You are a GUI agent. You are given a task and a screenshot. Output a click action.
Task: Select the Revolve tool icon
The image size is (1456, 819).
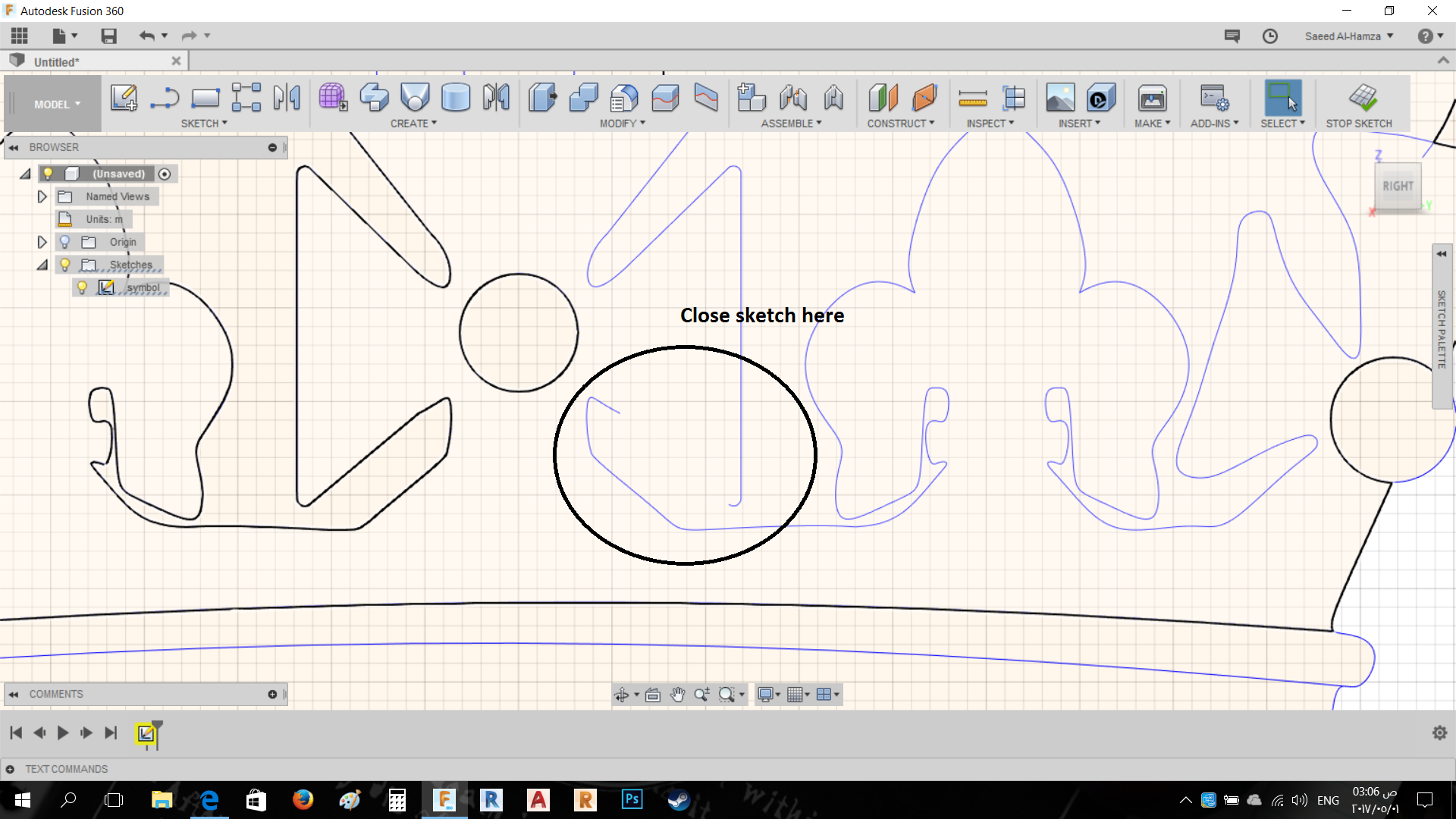(415, 98)
